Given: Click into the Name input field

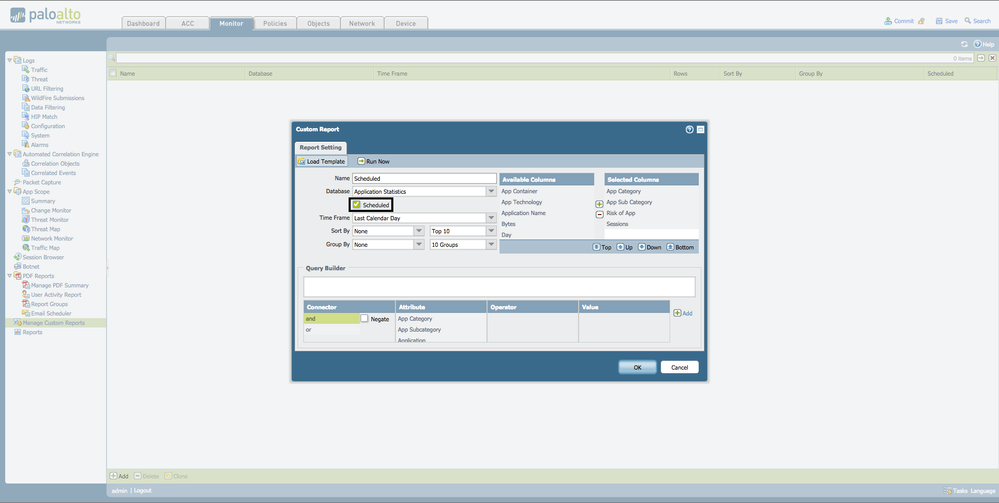Looking at the screenshot, I should pos(424,179).
